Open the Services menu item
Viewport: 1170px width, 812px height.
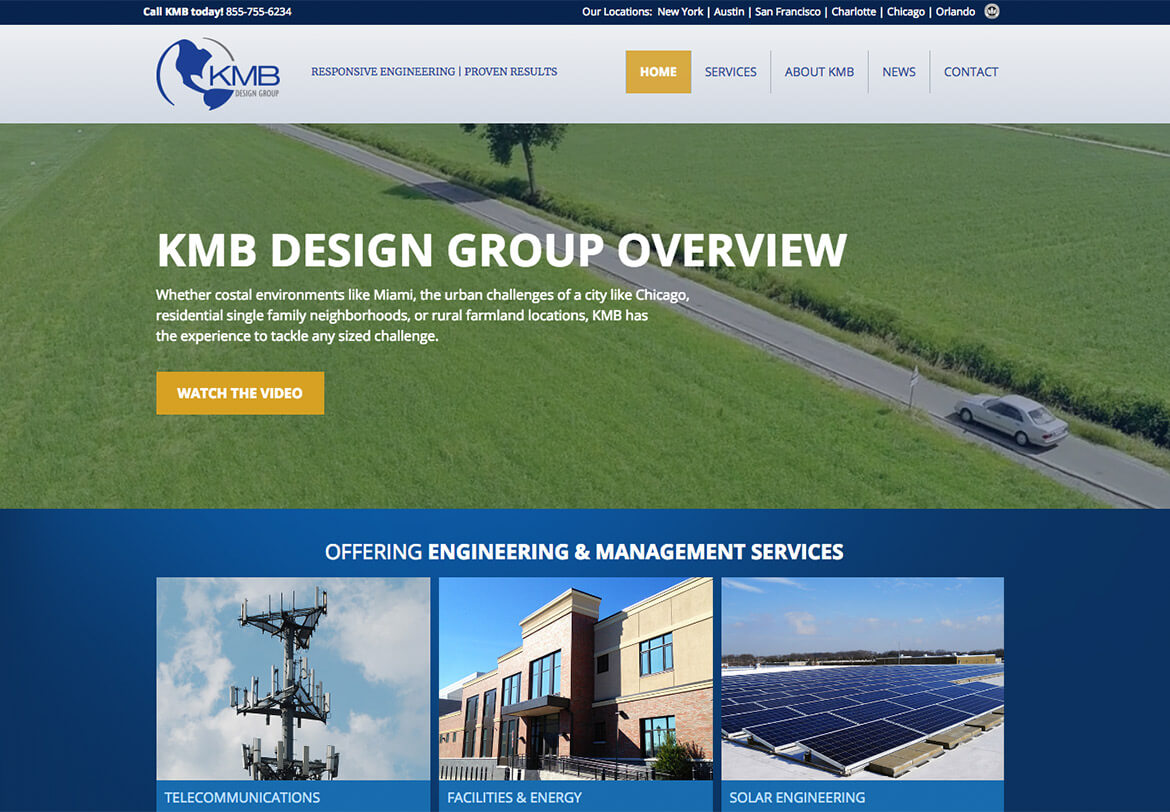pyautogui.click(x=731, y=72)
